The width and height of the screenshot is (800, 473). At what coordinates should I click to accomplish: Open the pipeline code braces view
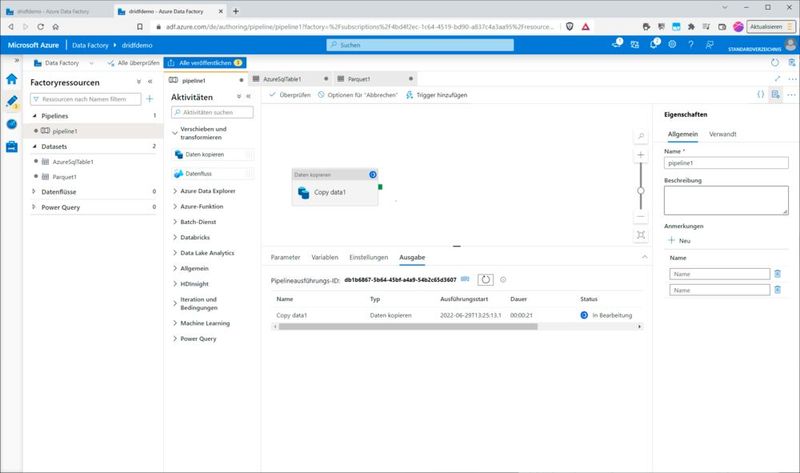point(760,94)
